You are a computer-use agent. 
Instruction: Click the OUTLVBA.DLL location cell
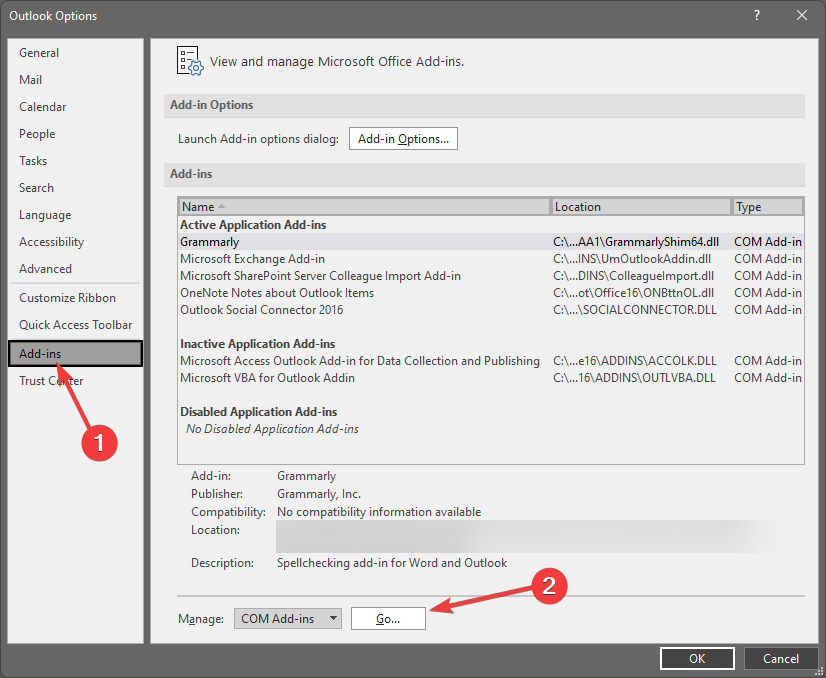[634, 378]
